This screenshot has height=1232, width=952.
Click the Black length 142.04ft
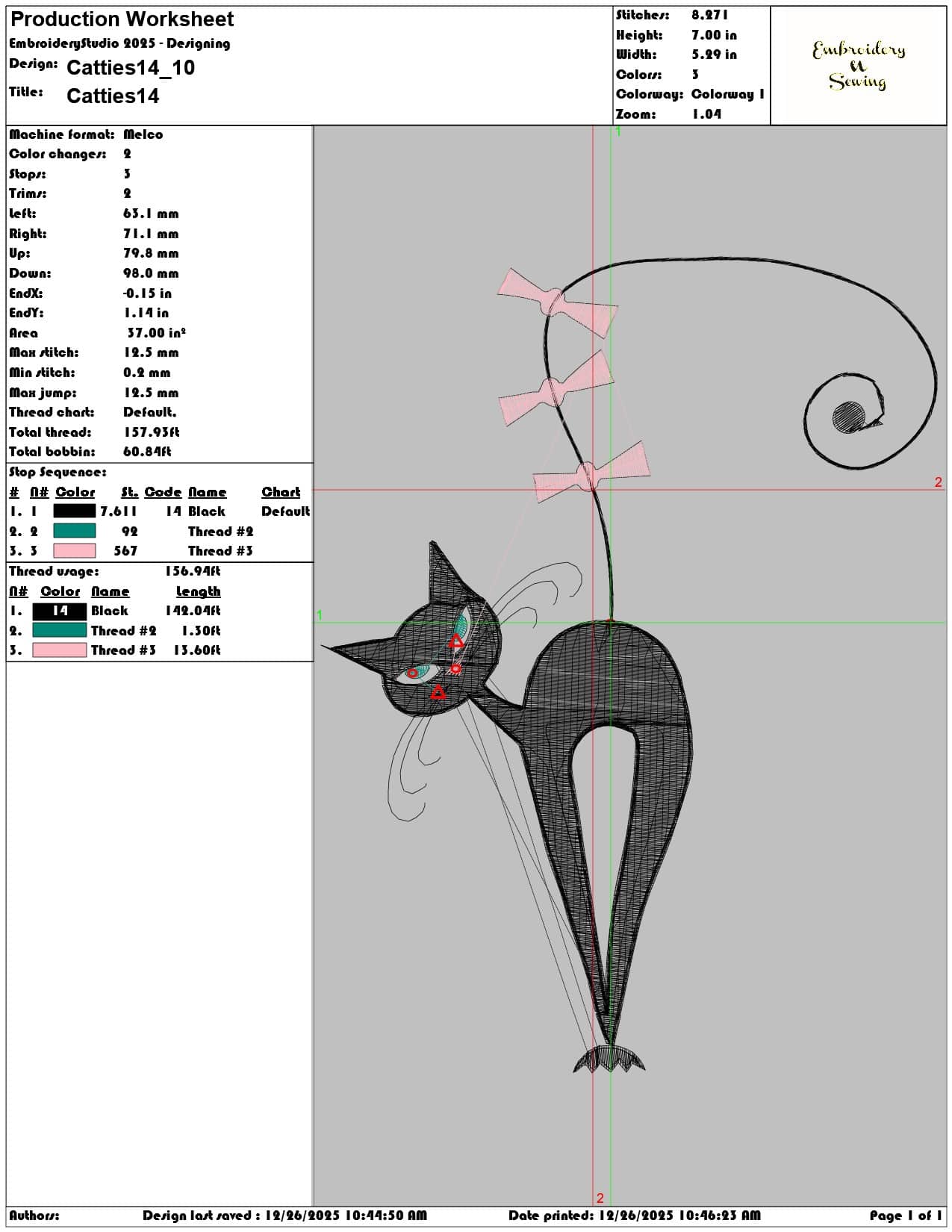click(x=193, y=611)
